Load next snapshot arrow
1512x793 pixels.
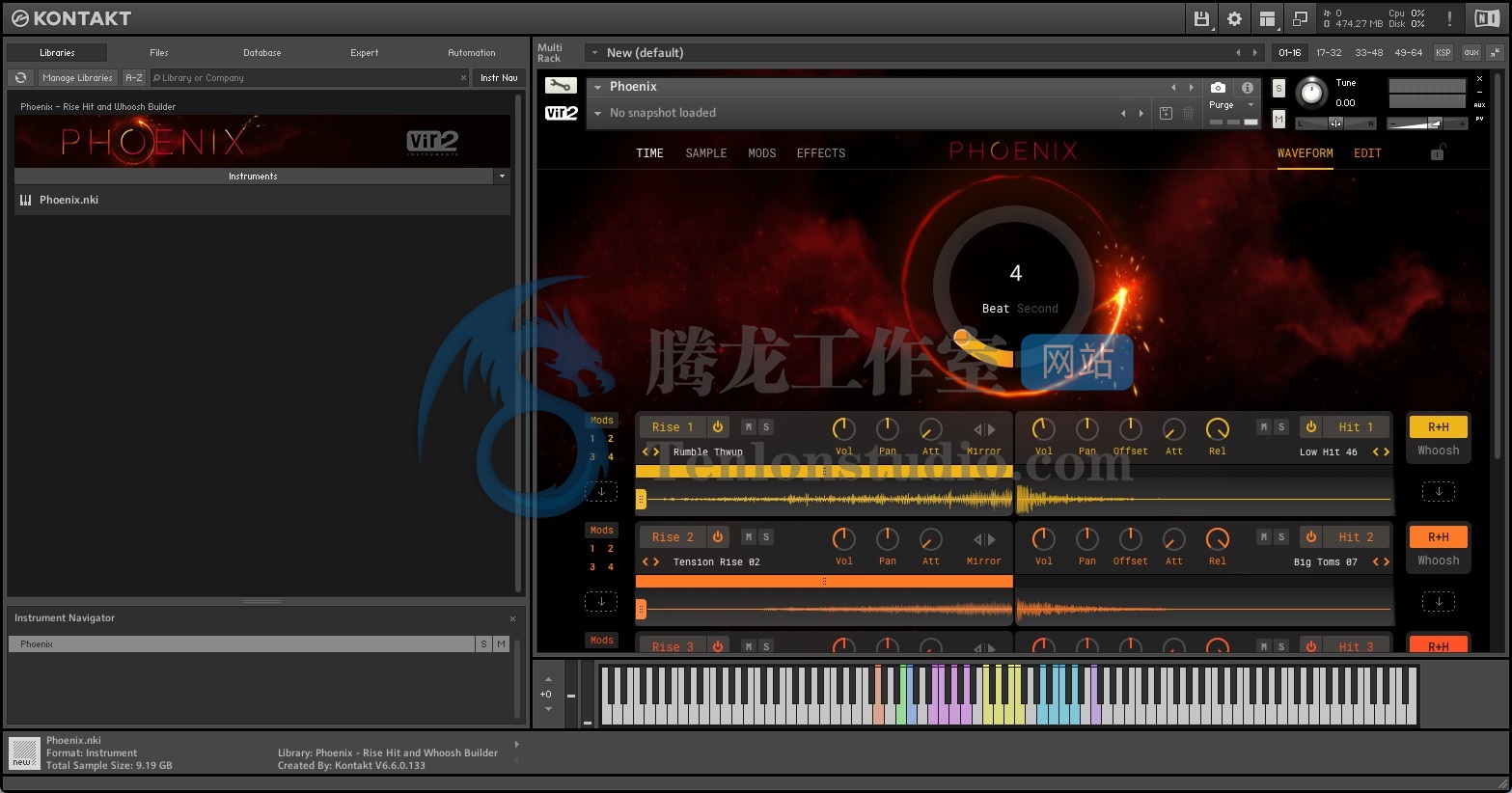click(x=1141, y=113)
